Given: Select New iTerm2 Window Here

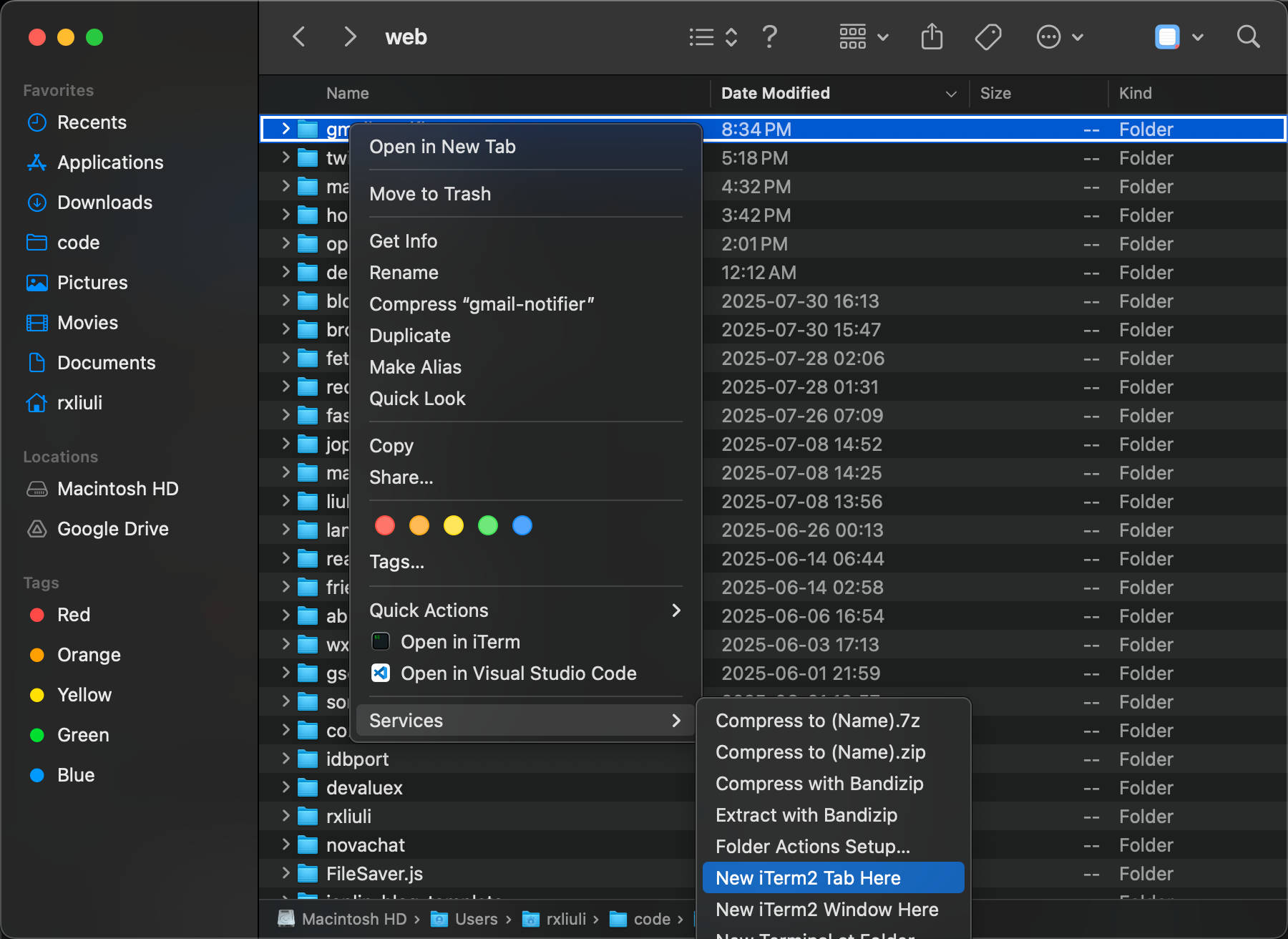Looking at the screenshot, I should pos(834,910).
